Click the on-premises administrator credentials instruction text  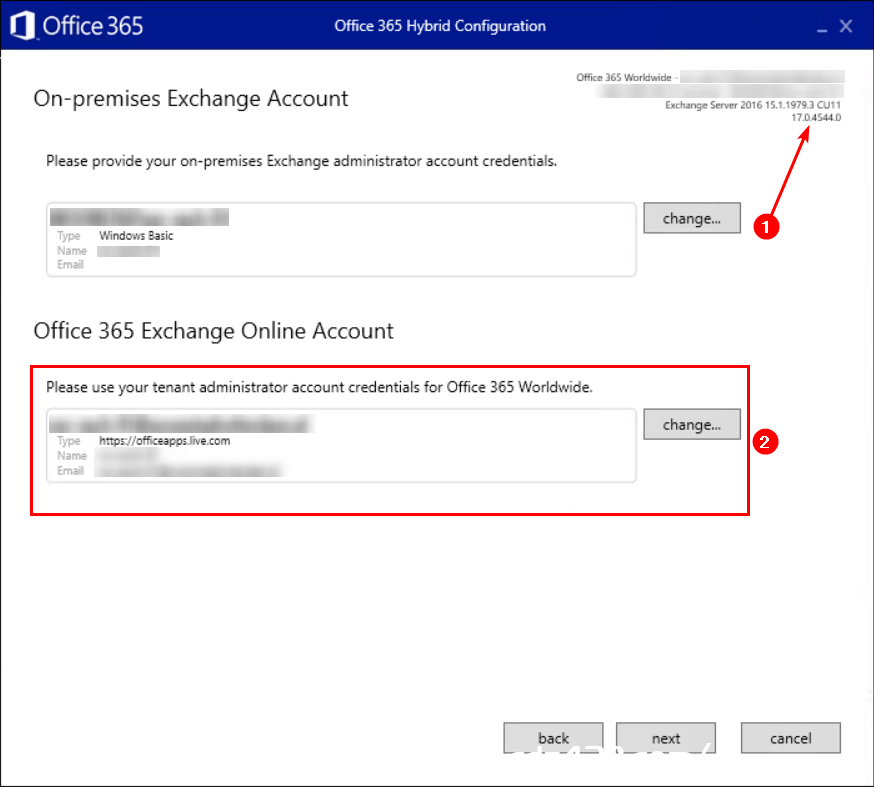coord(302,161)
